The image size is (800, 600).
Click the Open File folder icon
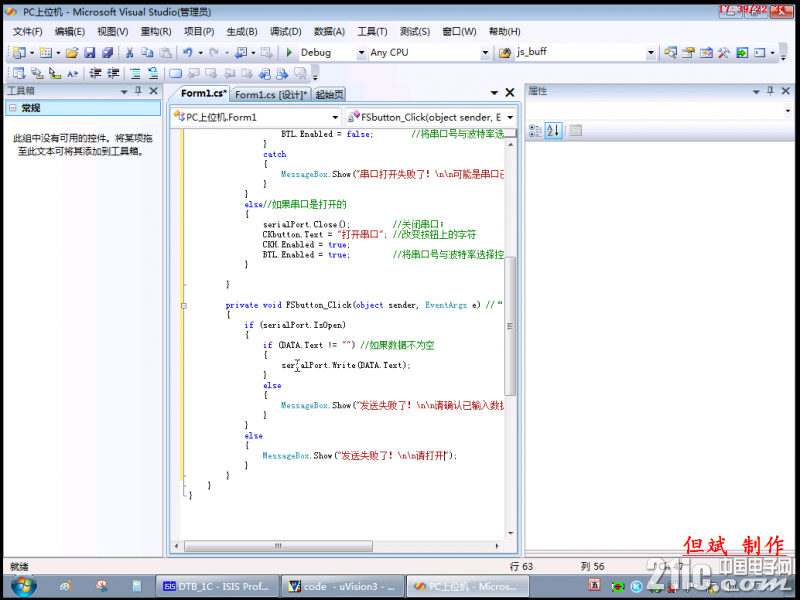tap(72, 53)
